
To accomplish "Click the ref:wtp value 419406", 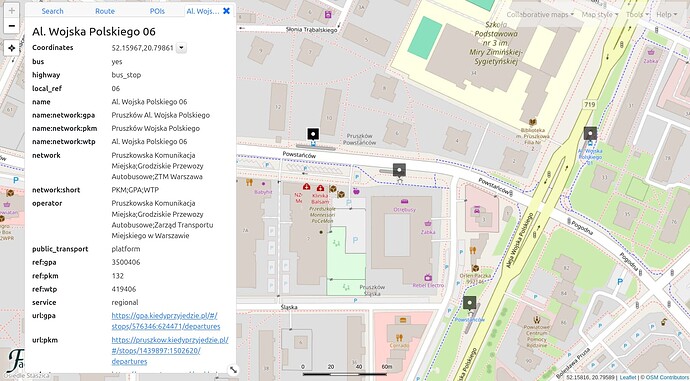I will 124,289.
